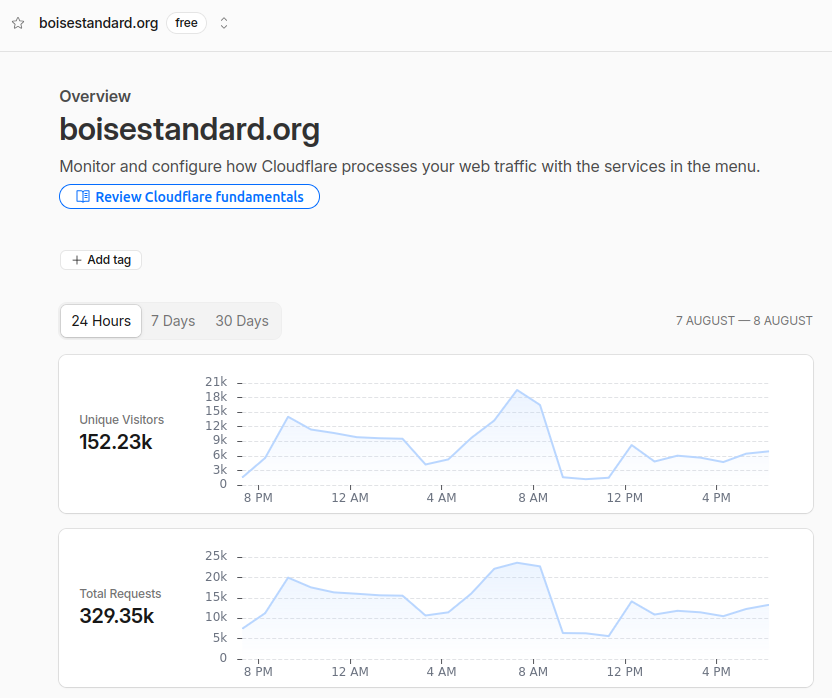Image resolution: width=832 pixels, height=698 pixels.
Task: Click the 25k axis label on requests chart
Action: point(216,556)
